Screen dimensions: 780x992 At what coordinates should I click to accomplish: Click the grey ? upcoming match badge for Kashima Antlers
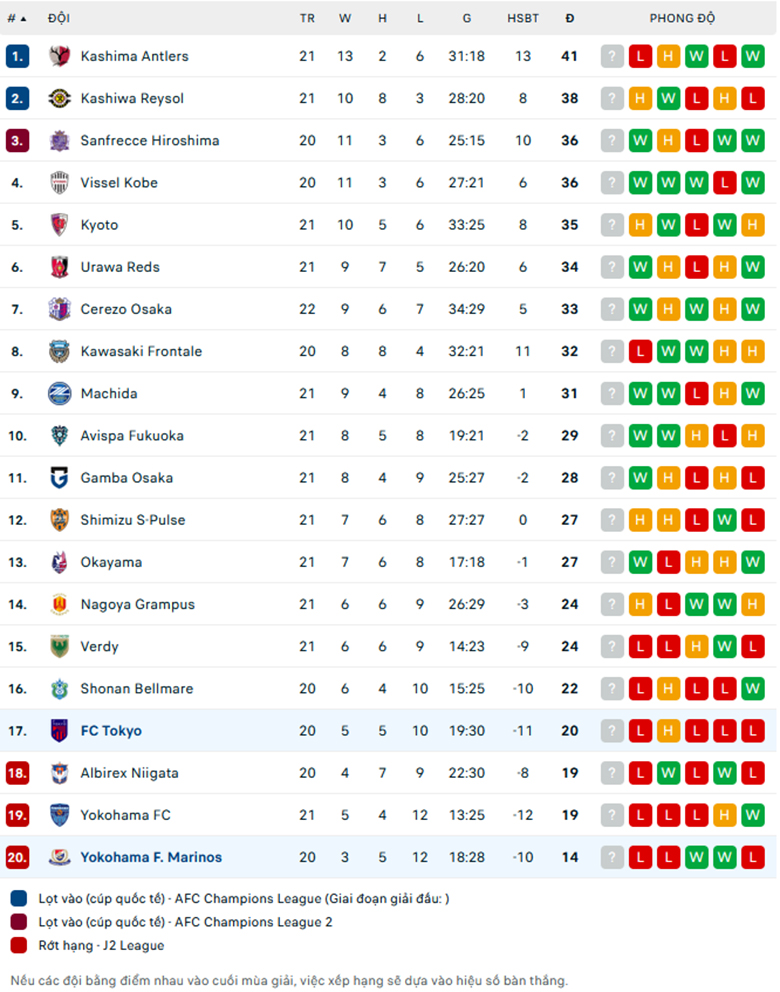612,56
